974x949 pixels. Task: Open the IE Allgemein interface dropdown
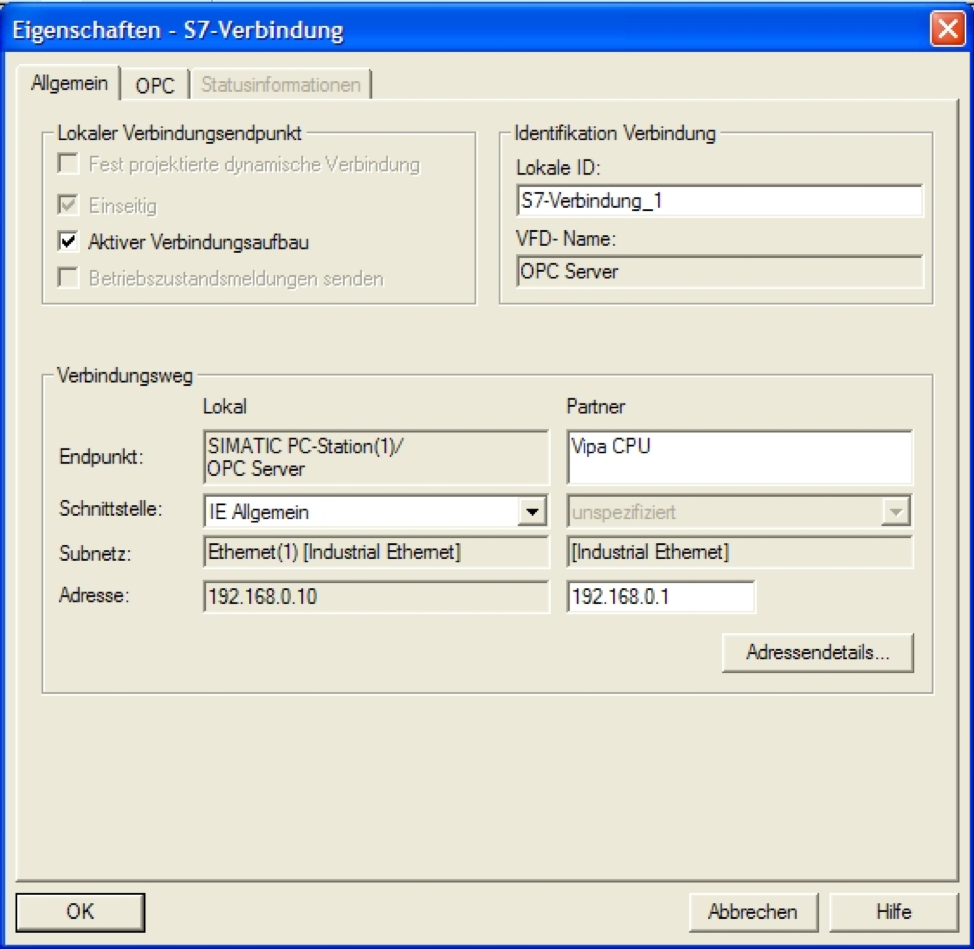pyautogui.click(x=528, y=512)
